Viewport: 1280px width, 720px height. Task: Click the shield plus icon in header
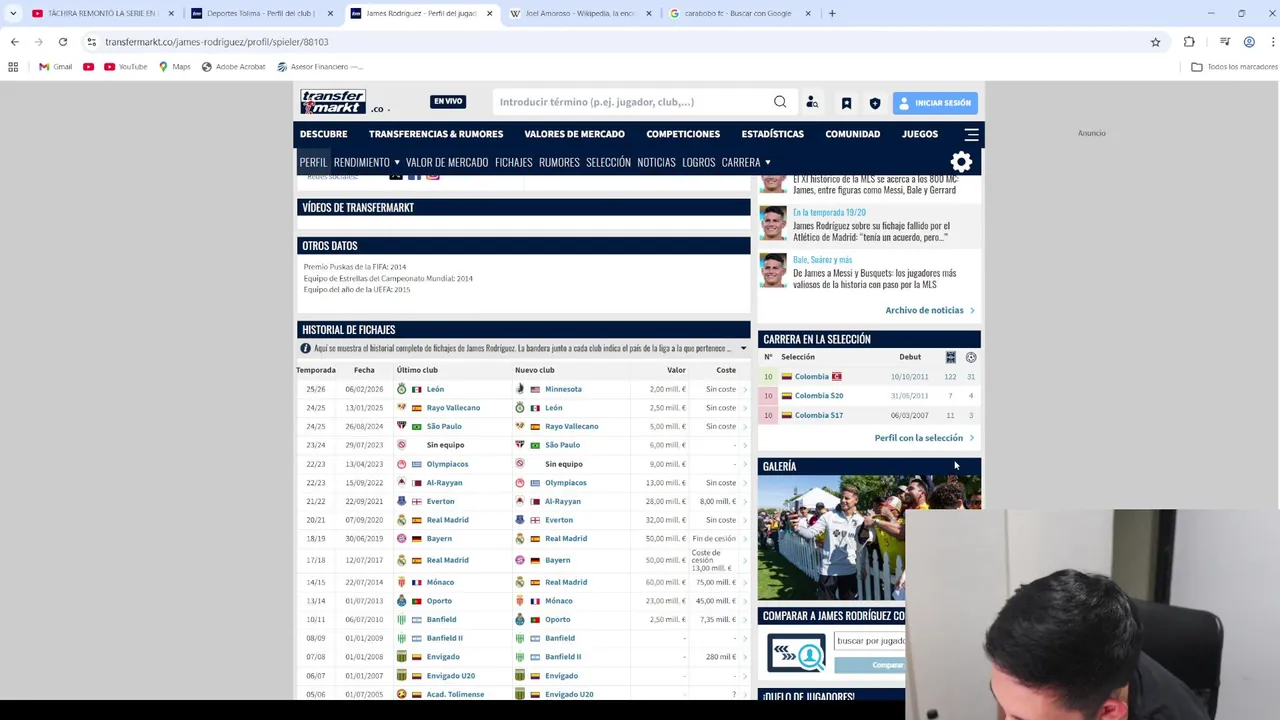tap(875, 102)
